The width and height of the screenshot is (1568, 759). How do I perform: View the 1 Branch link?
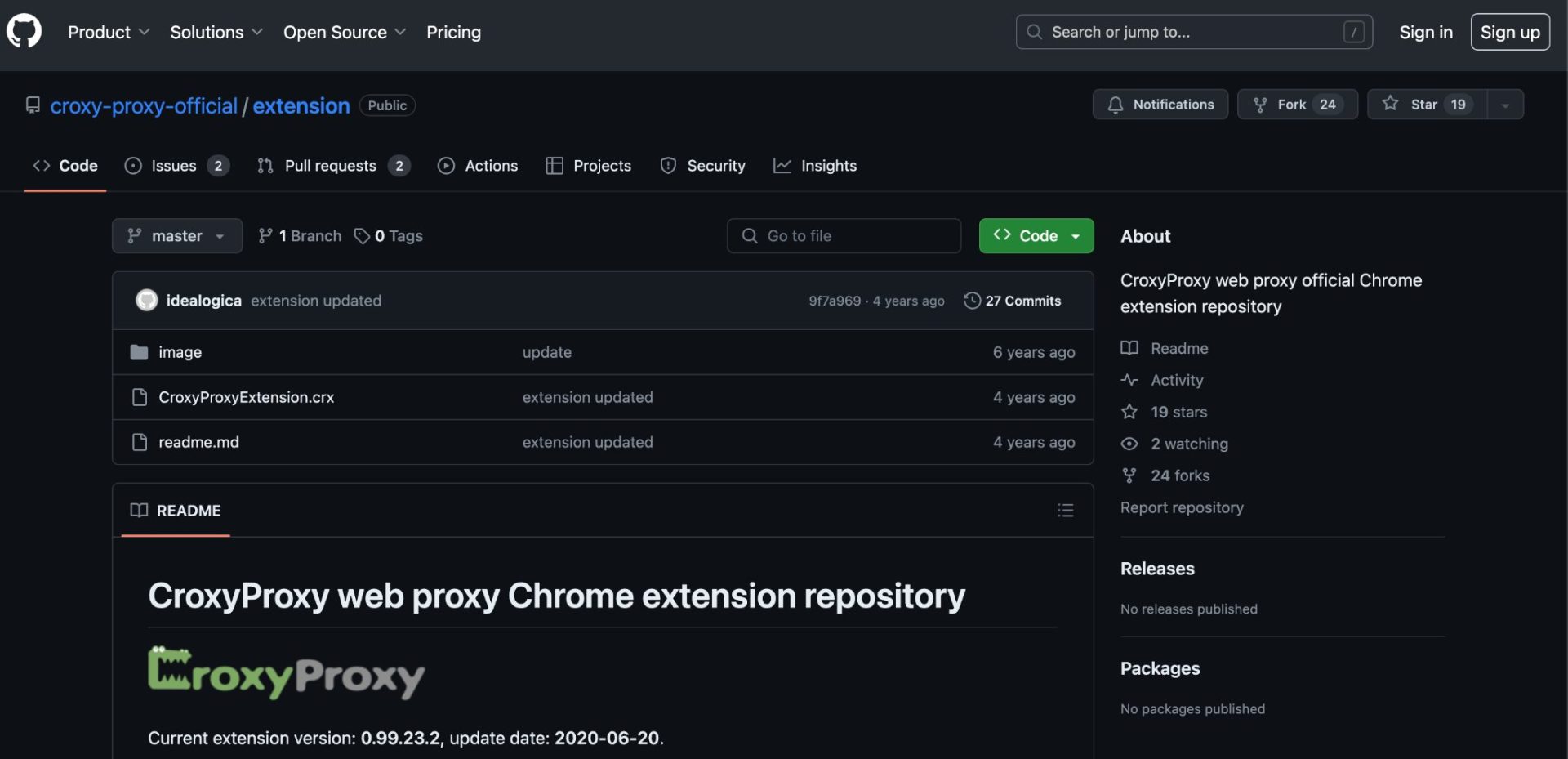coord(300,235)
